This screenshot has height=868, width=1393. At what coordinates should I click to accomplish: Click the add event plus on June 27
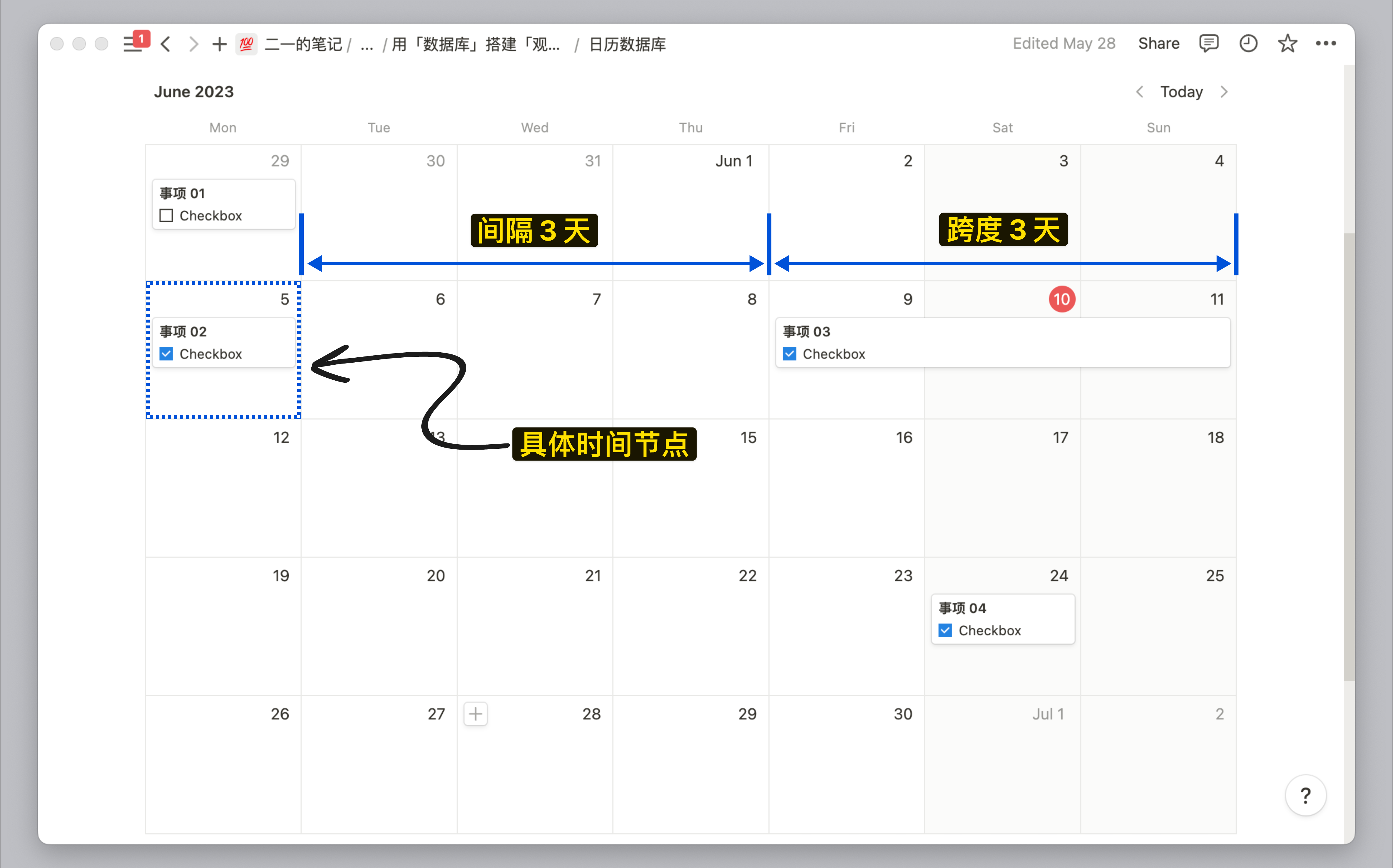476,713
